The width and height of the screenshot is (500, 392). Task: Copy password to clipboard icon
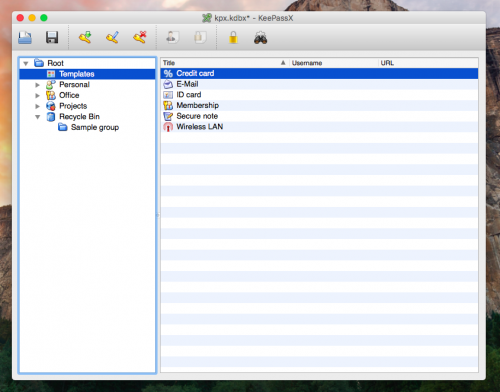[200, 37]
